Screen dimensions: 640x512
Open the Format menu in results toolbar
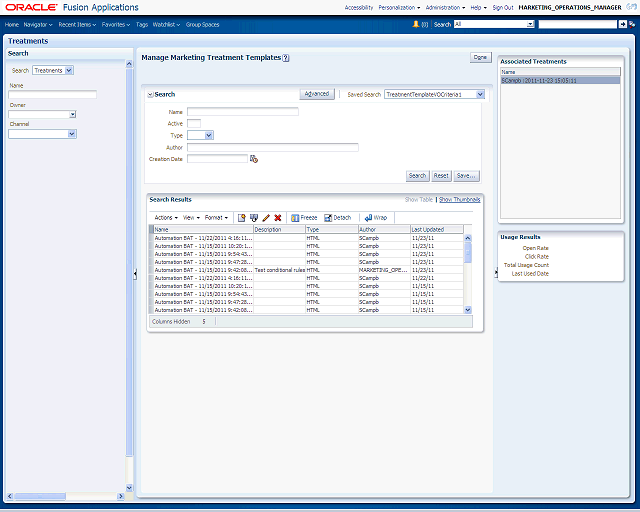[x=216, y=218]
